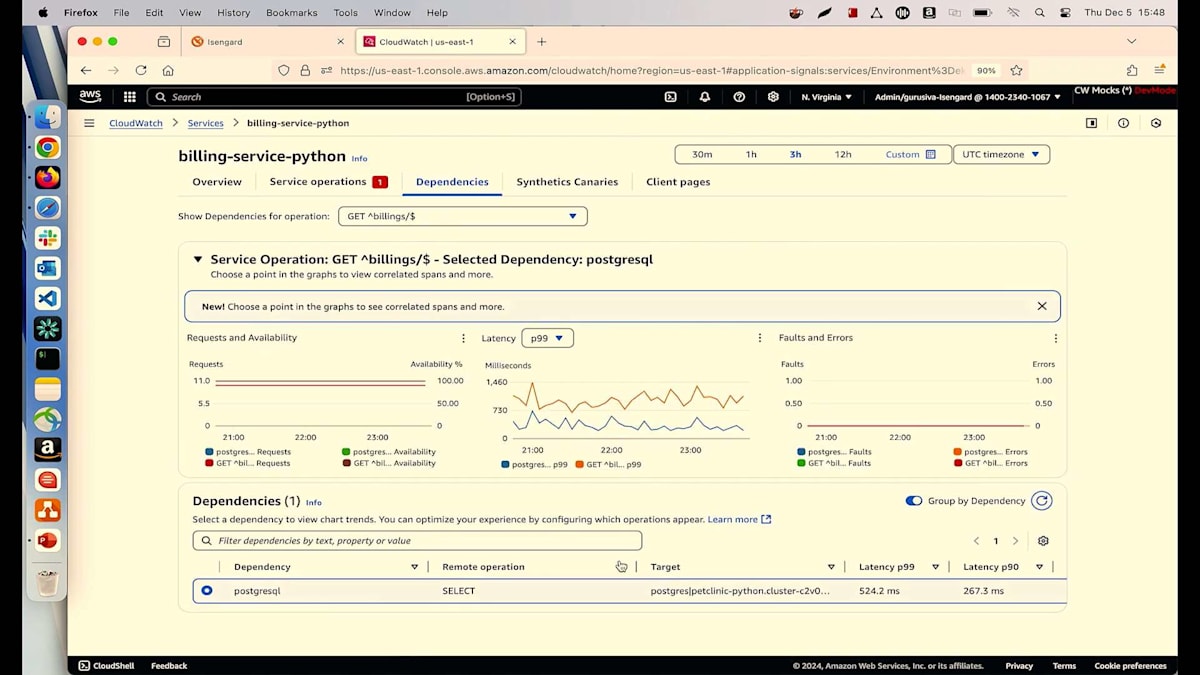Sort by Latency p99 column
This screenshot has height=675, width=1200.
[x=936, y=567]
